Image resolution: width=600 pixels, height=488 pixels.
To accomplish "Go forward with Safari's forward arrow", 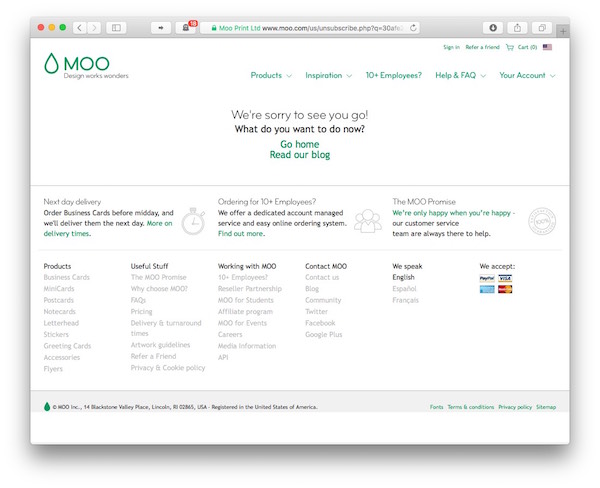I will pos(94,28).
